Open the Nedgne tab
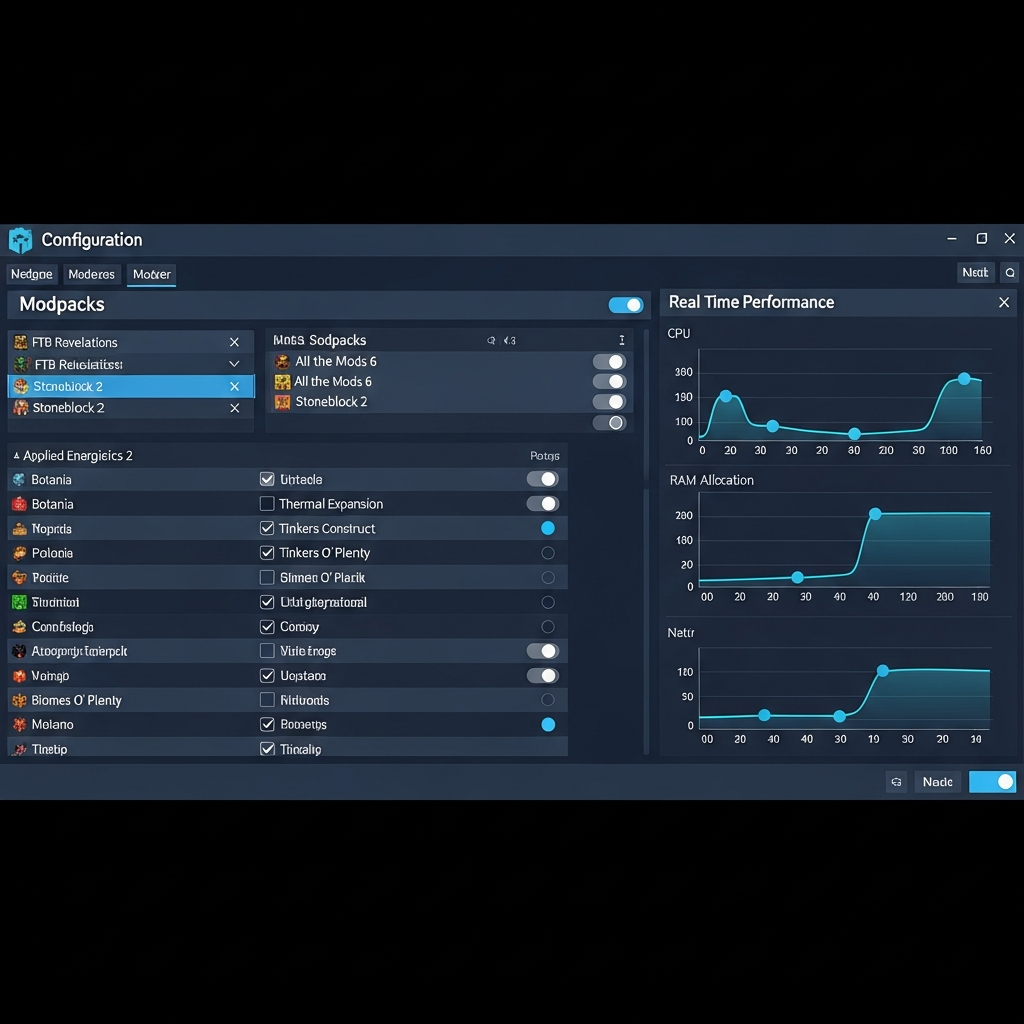Viewport: 1024px width, 1024px height. (31, 274)
